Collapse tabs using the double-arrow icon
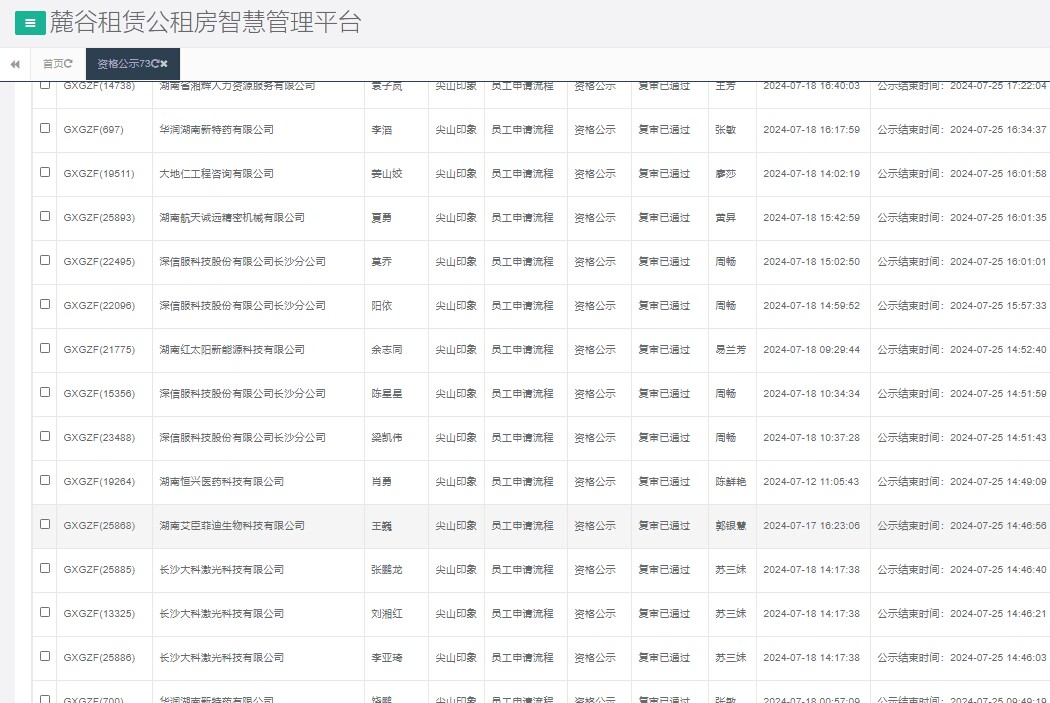Image resolution: width=1050 pixels, height=703 pixels. coord(14,63)
